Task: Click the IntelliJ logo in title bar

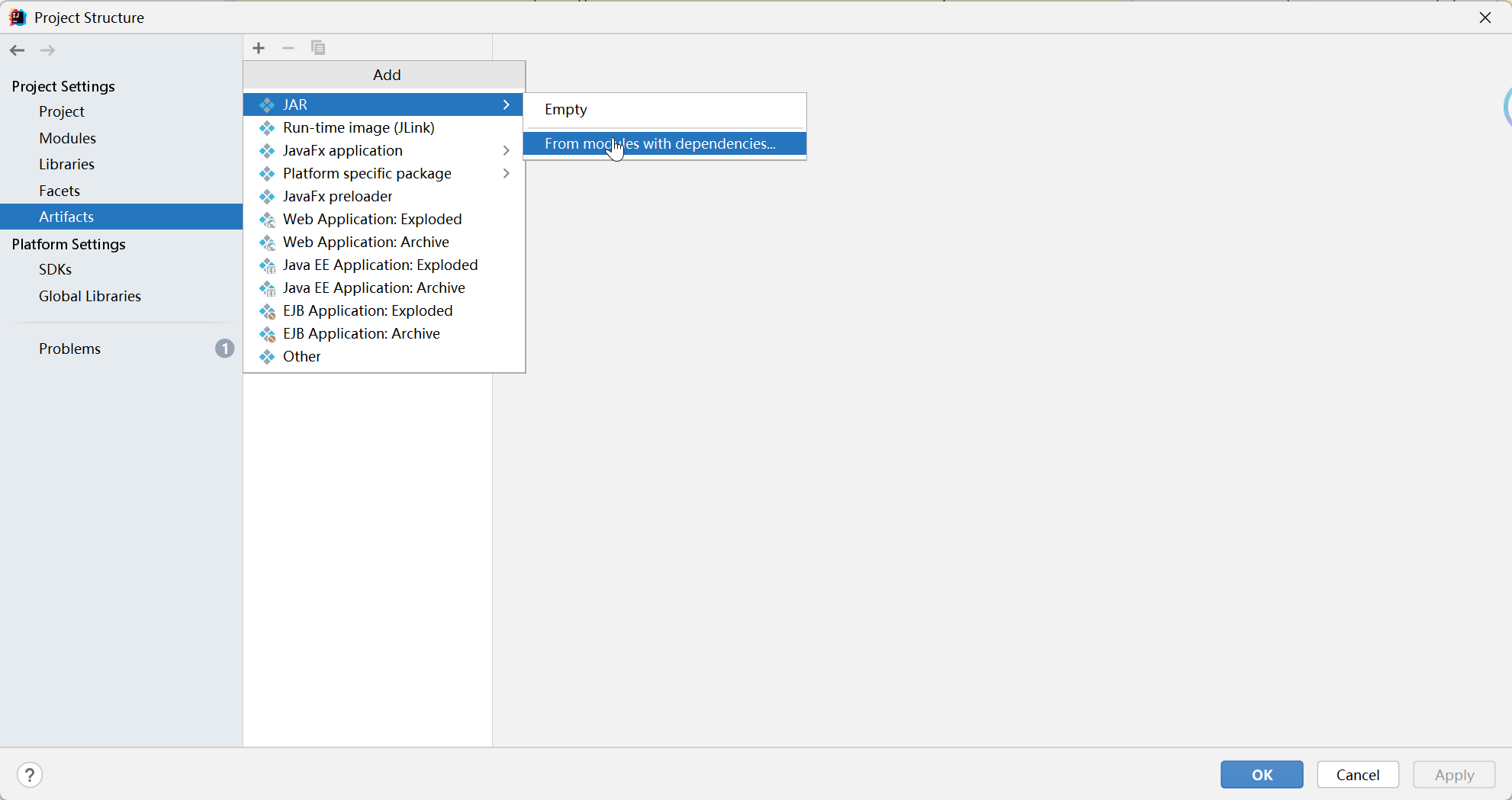Action: pos(18,18)
